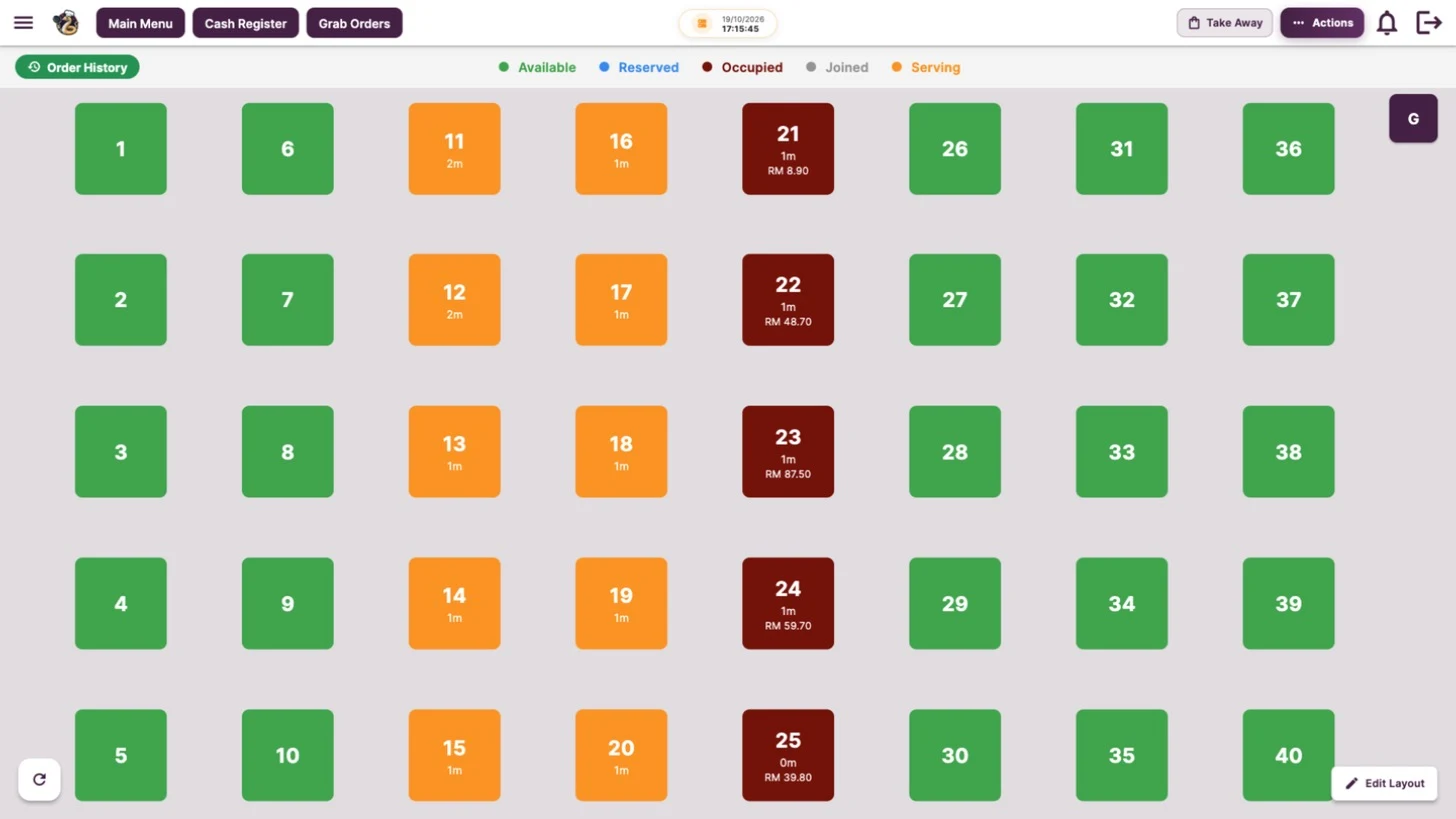1456x819 pixels.
Task: Open Grab Orders
Action: click(x=354, y=23)
